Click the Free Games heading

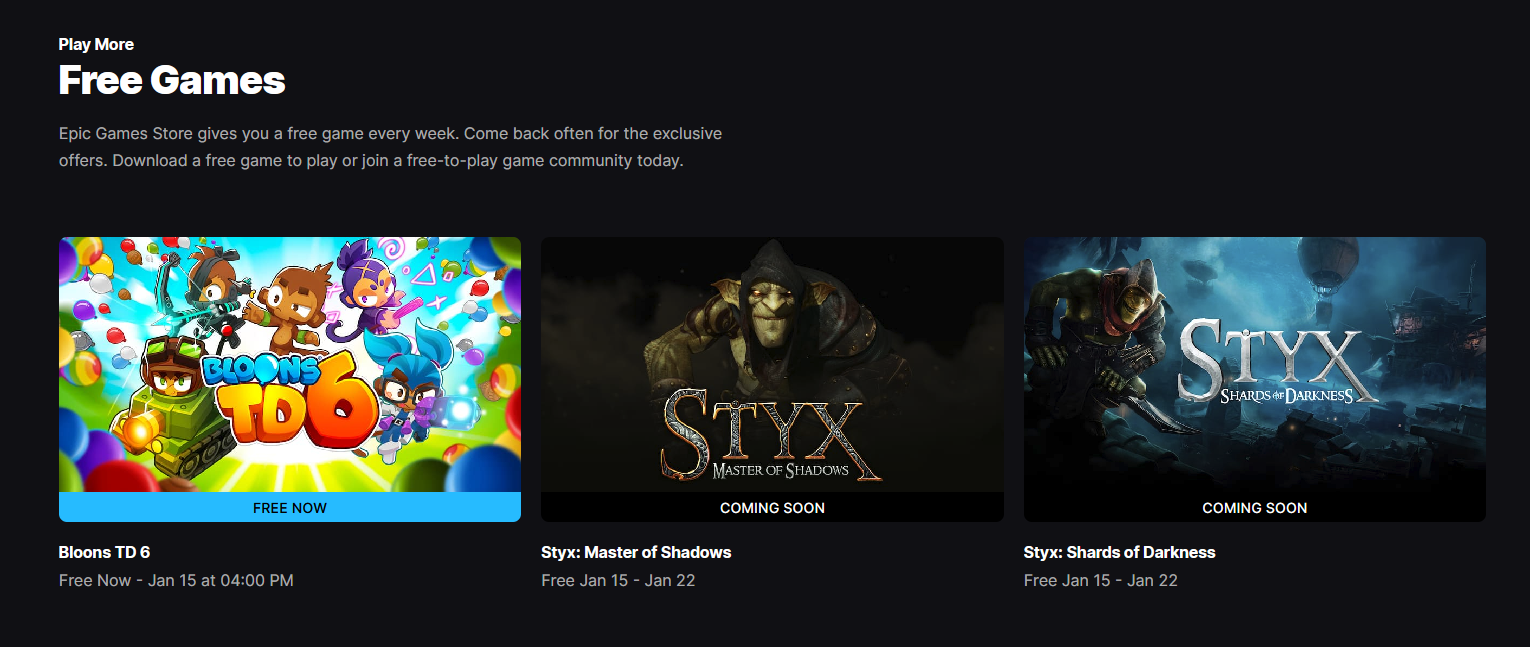[x=172, y=80]
